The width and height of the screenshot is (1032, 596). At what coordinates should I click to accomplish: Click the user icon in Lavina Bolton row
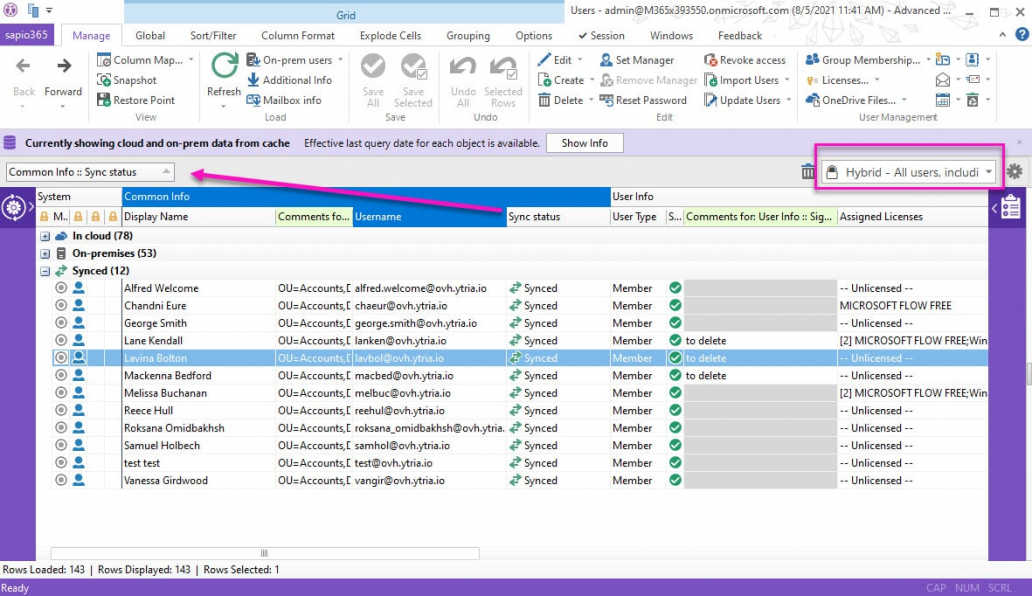tap(78, 358)
